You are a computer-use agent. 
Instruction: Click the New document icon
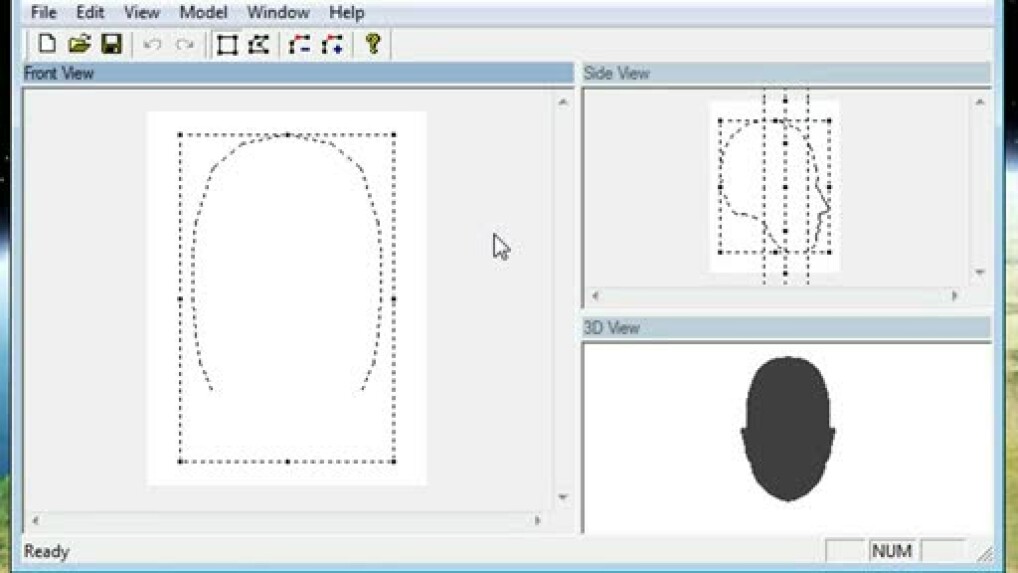click(x=46, y=44)
